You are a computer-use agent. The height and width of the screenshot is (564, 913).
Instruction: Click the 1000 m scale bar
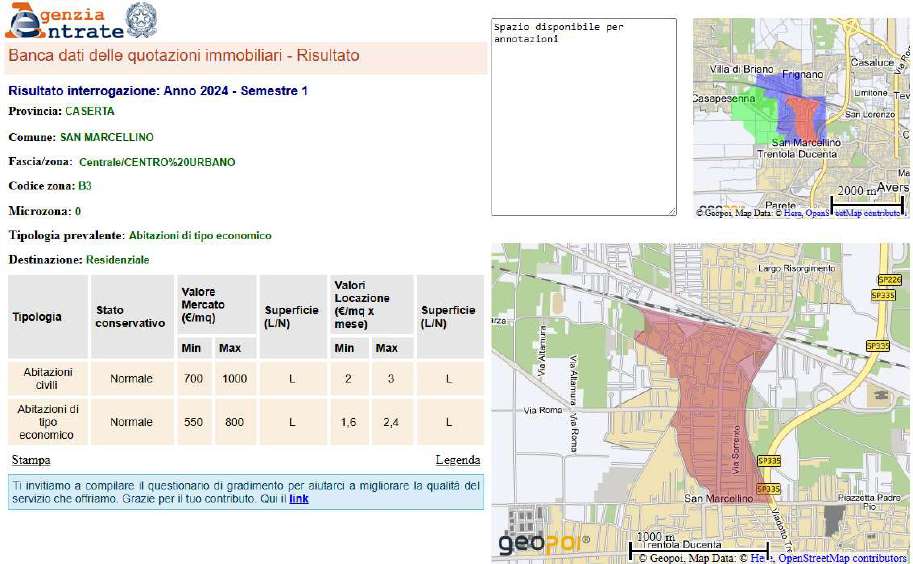pyautogui.click(x=698, y=546)
